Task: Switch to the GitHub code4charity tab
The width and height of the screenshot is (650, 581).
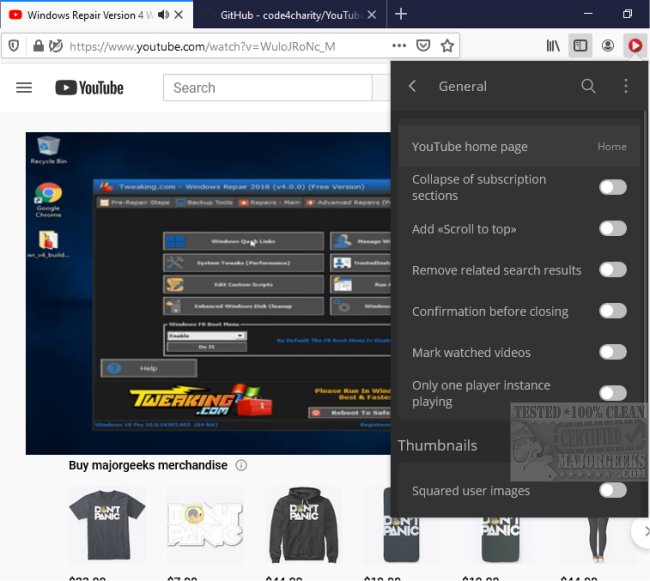Action: coord(290,15)
